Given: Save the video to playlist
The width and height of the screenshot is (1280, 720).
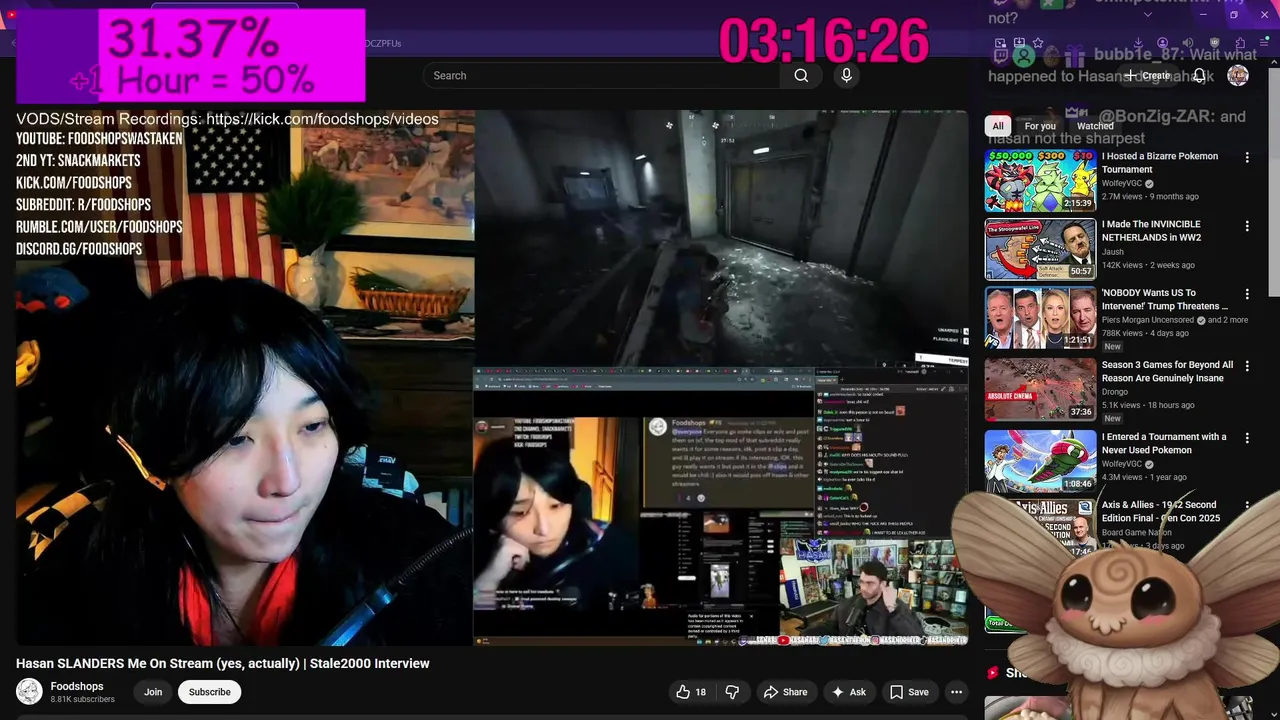Looking at the screenshot, I should pyautogui.click(x=909, y=692).
